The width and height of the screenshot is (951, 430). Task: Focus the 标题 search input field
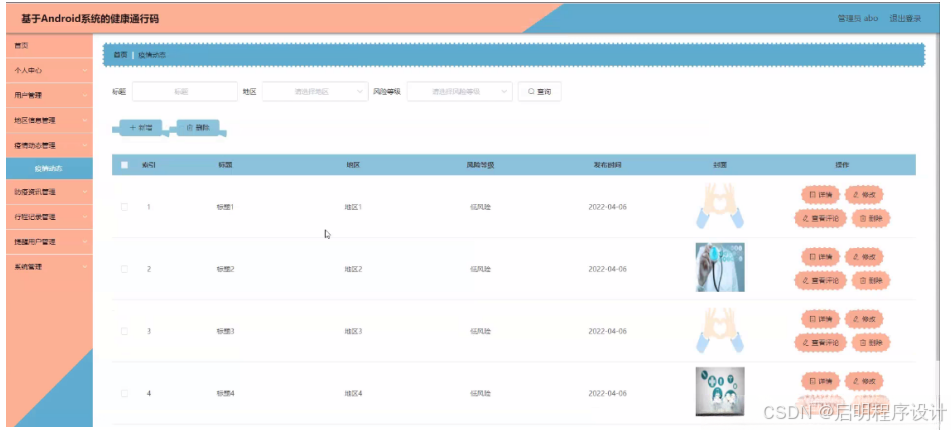tap(184, 92)
